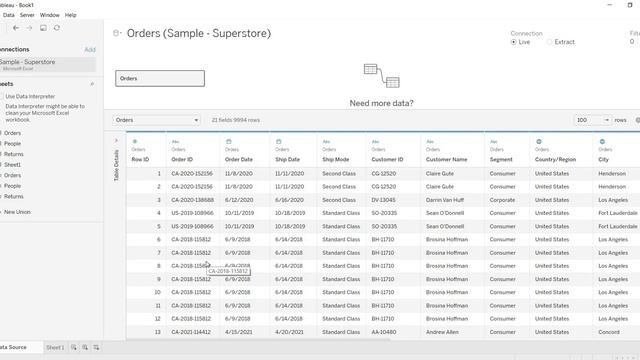Image resolution: width=640 pixels, height=360 pixels.
Task: Open the Server menu
Action: [27, 15]
